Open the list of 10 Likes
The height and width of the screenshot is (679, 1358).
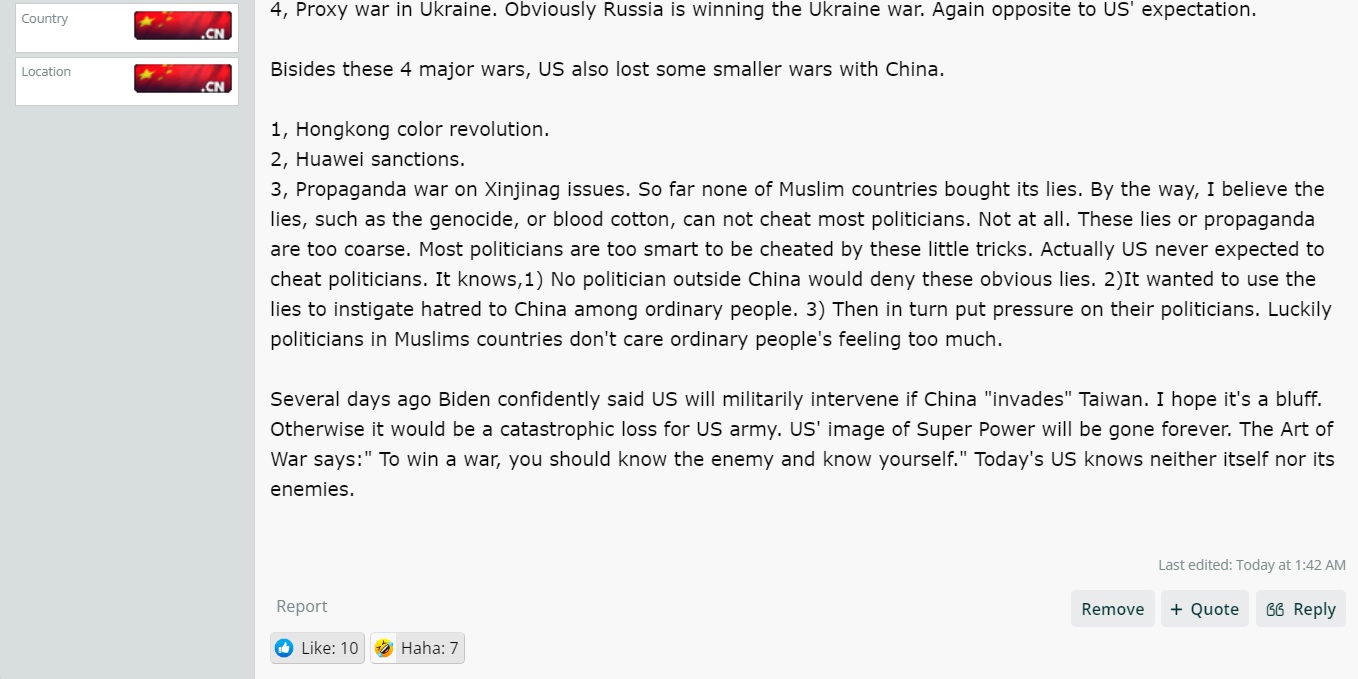[317, 648]
